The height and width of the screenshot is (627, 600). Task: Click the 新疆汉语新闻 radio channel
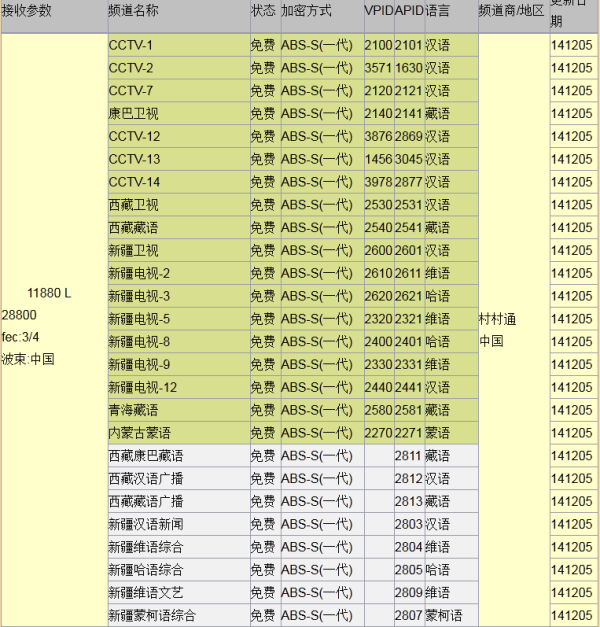[x=146, y=524]
